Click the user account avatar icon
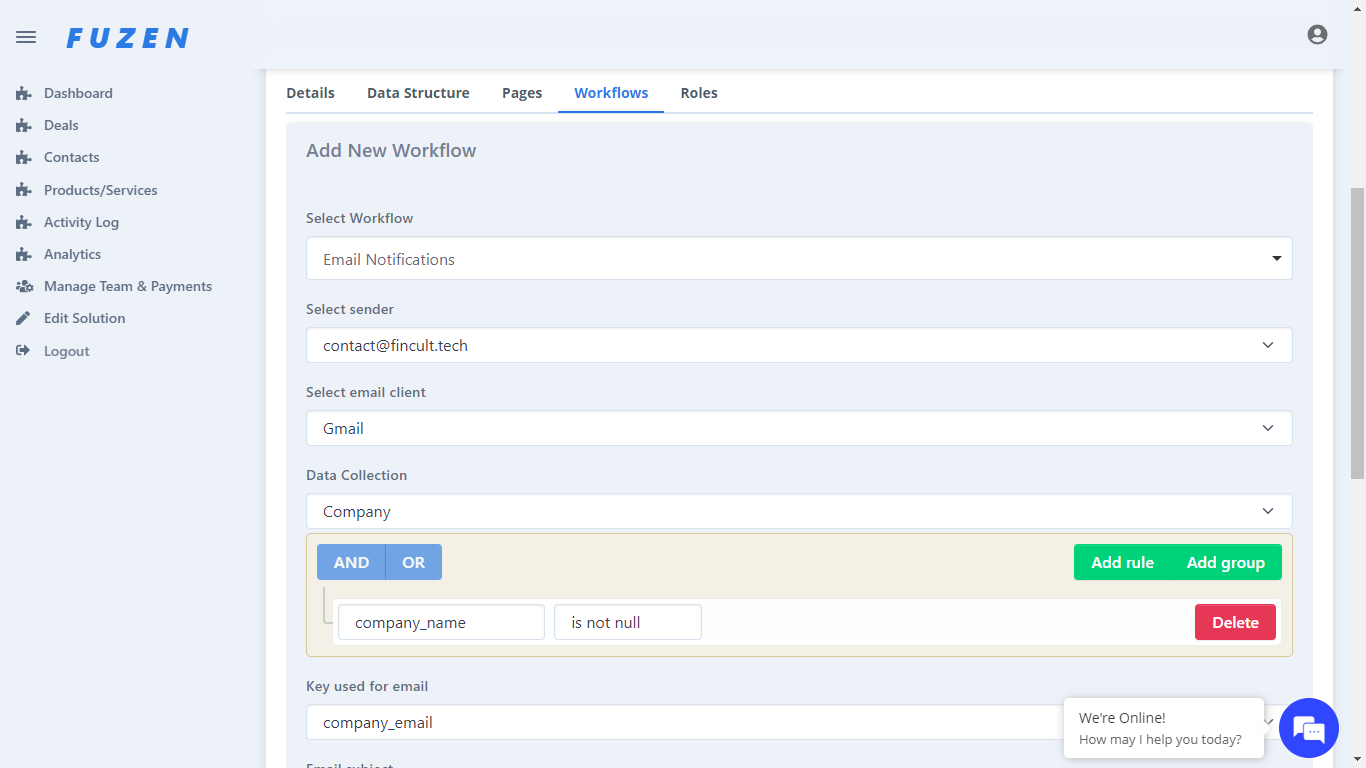 pyautogui.click(x=1317, y=35)
